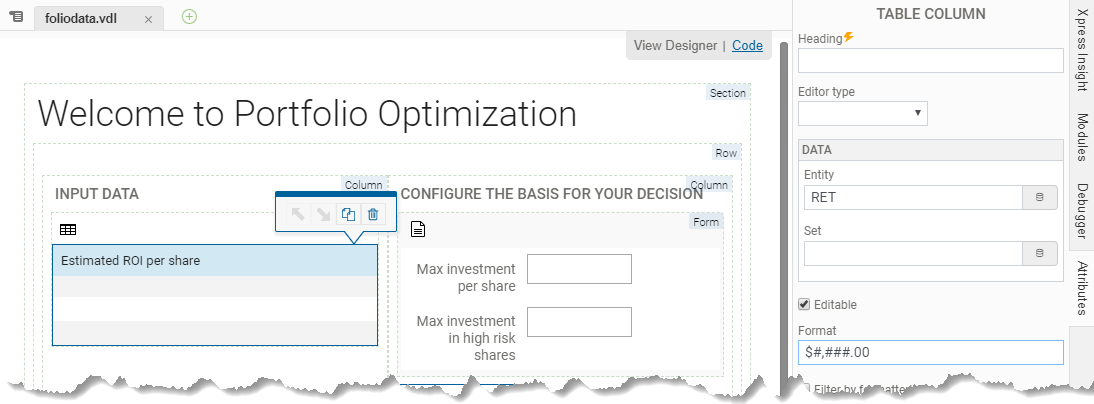
Task: Click the duplicate element icon in popup toolbar
Action: 347,214
